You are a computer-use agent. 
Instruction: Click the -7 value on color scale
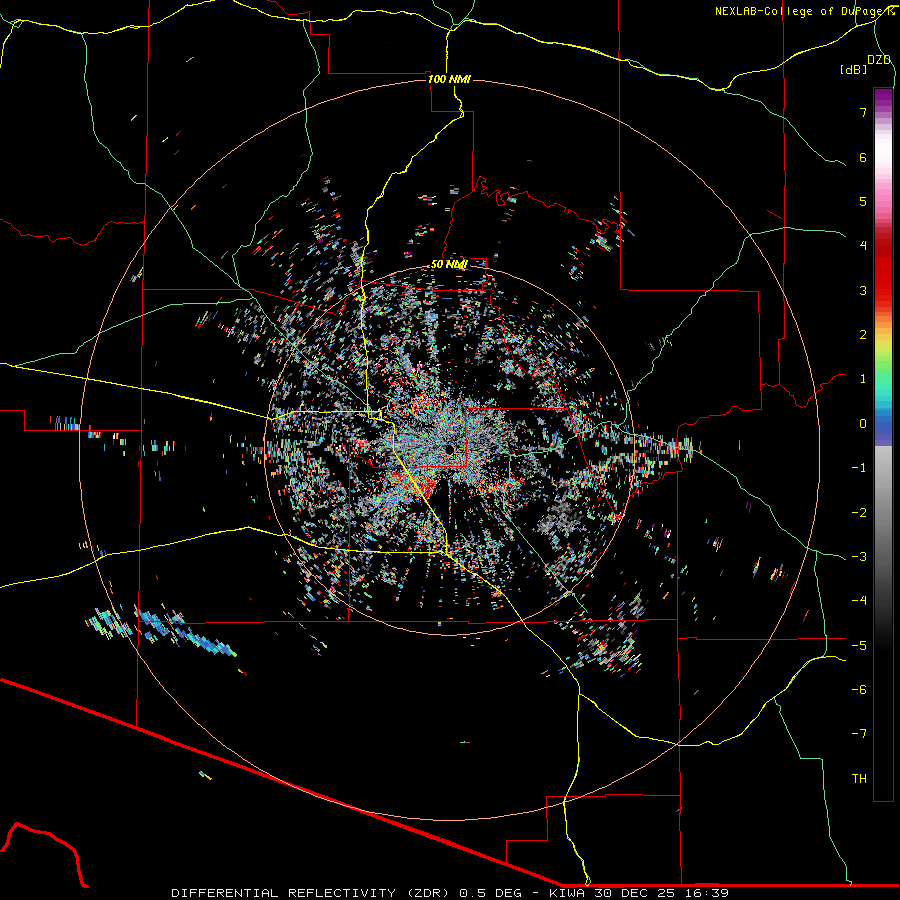(859, 734)
